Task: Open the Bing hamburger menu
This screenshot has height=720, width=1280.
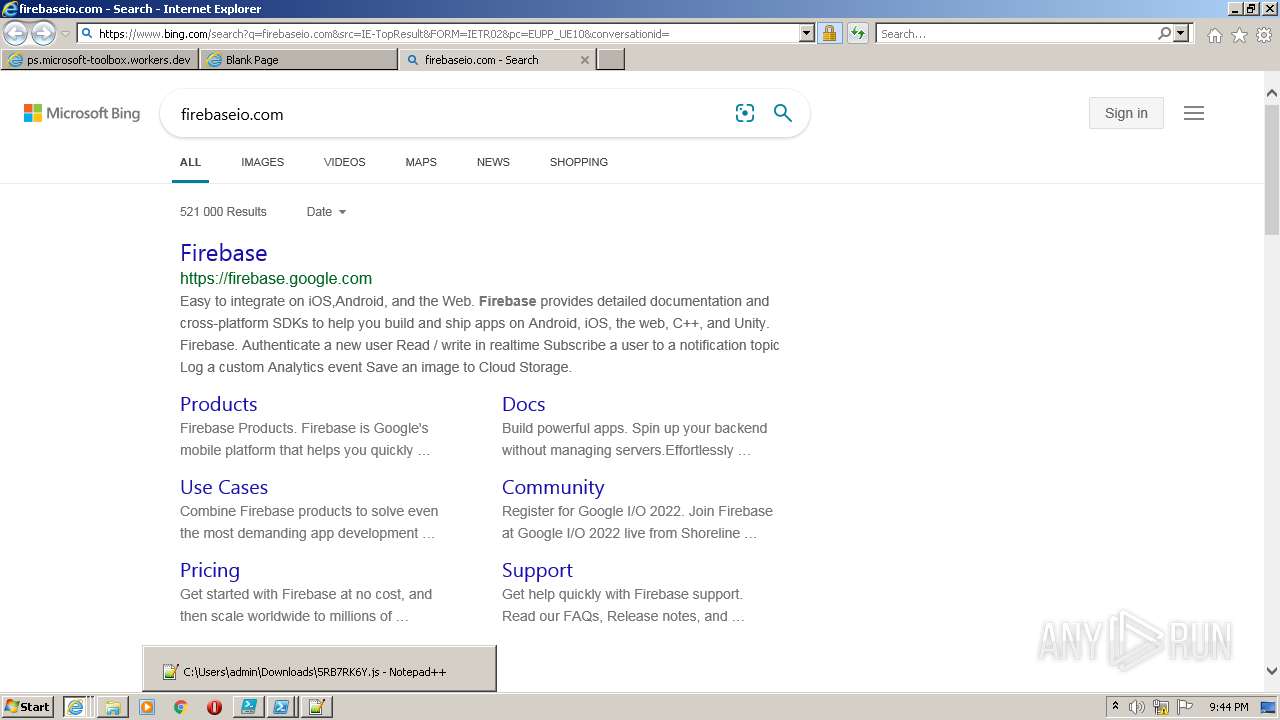Action: [1194, 113]
